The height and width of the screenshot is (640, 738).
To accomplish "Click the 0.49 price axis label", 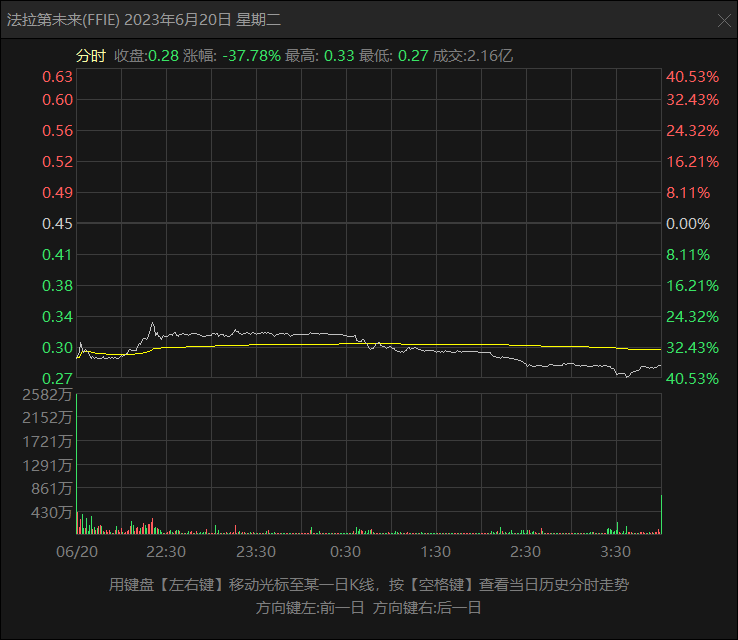I will 57,192.
